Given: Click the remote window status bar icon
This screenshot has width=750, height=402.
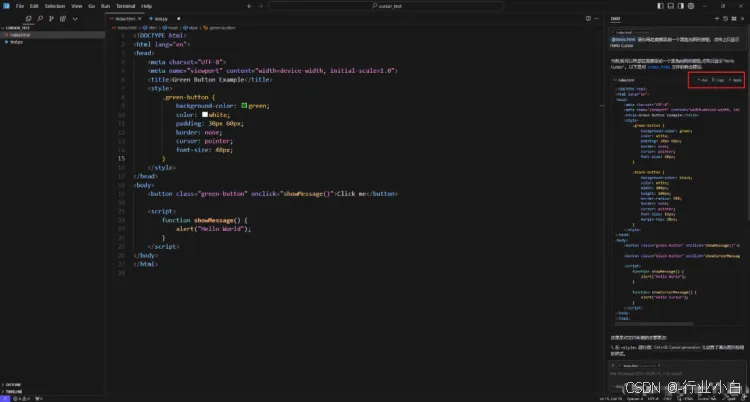Looking at the screenshot, I should pos(5,398).
